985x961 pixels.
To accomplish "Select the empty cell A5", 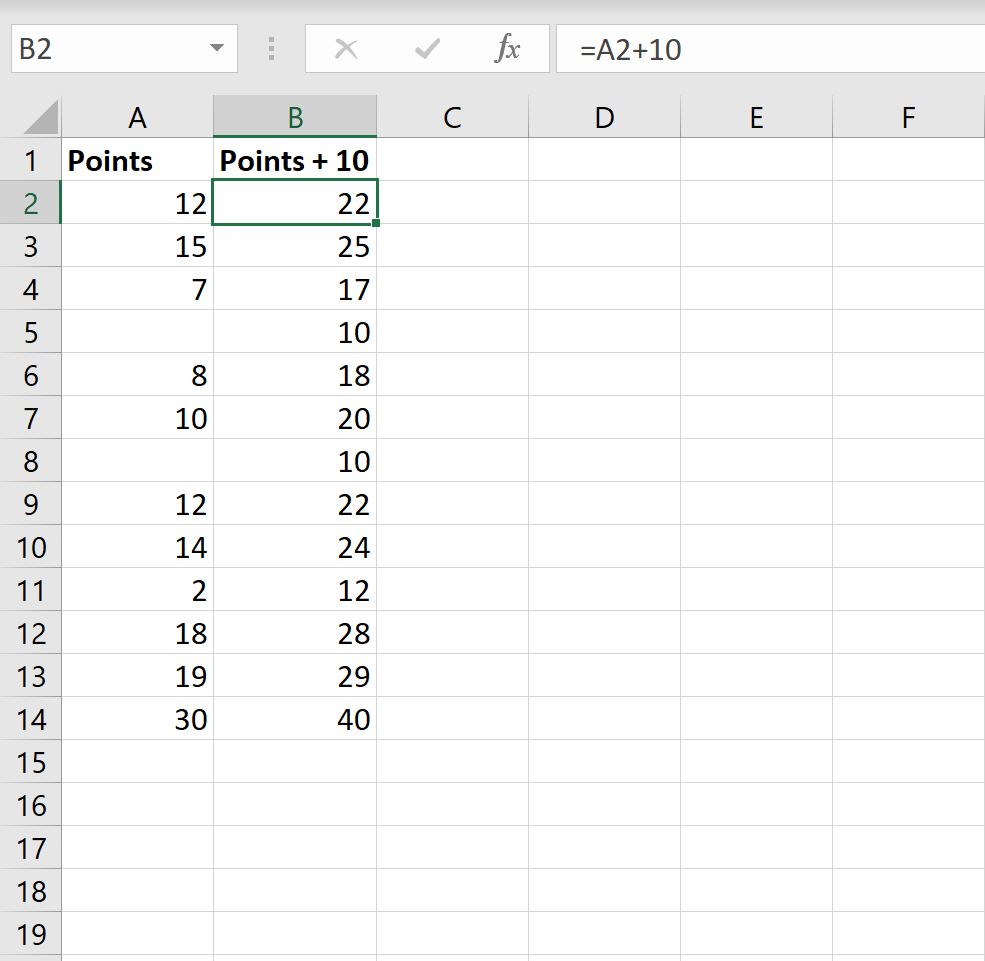I will (137, 332).
